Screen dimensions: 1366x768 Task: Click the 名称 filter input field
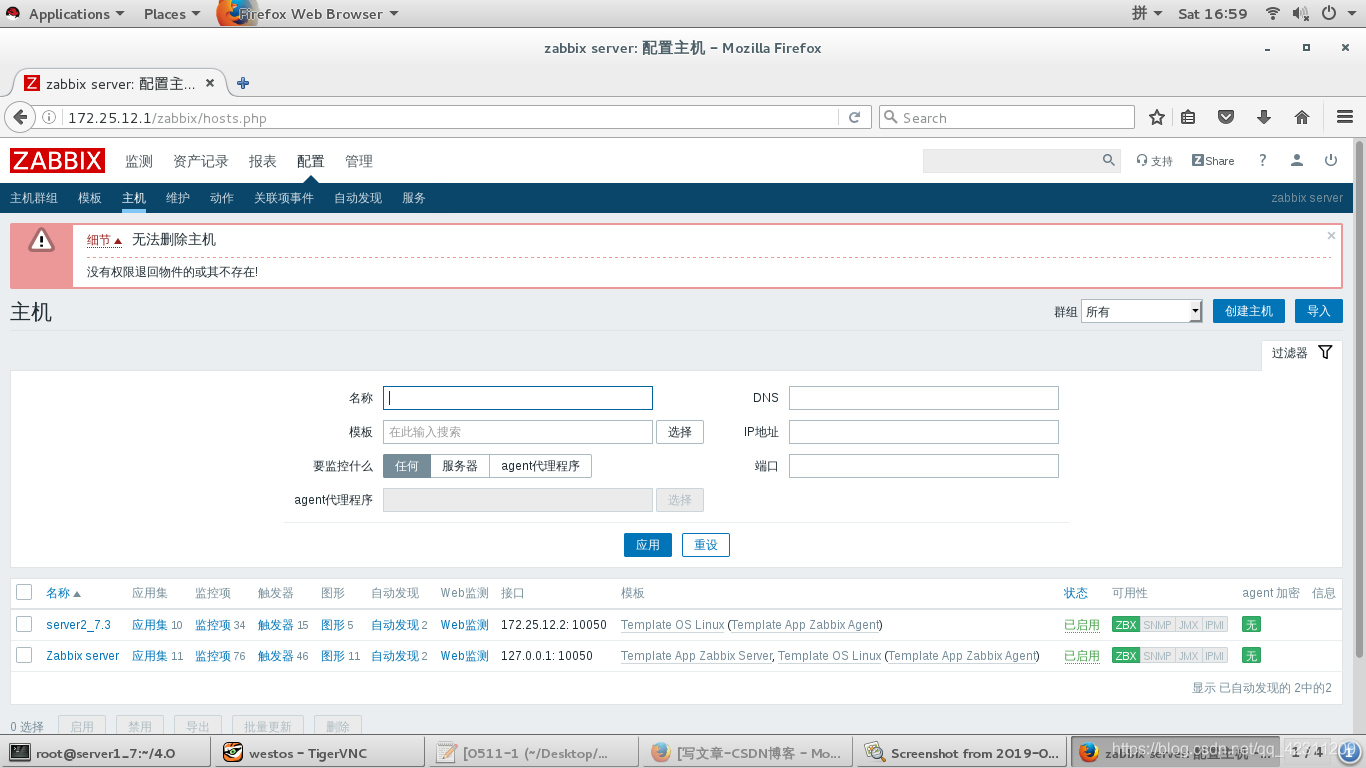518,398
